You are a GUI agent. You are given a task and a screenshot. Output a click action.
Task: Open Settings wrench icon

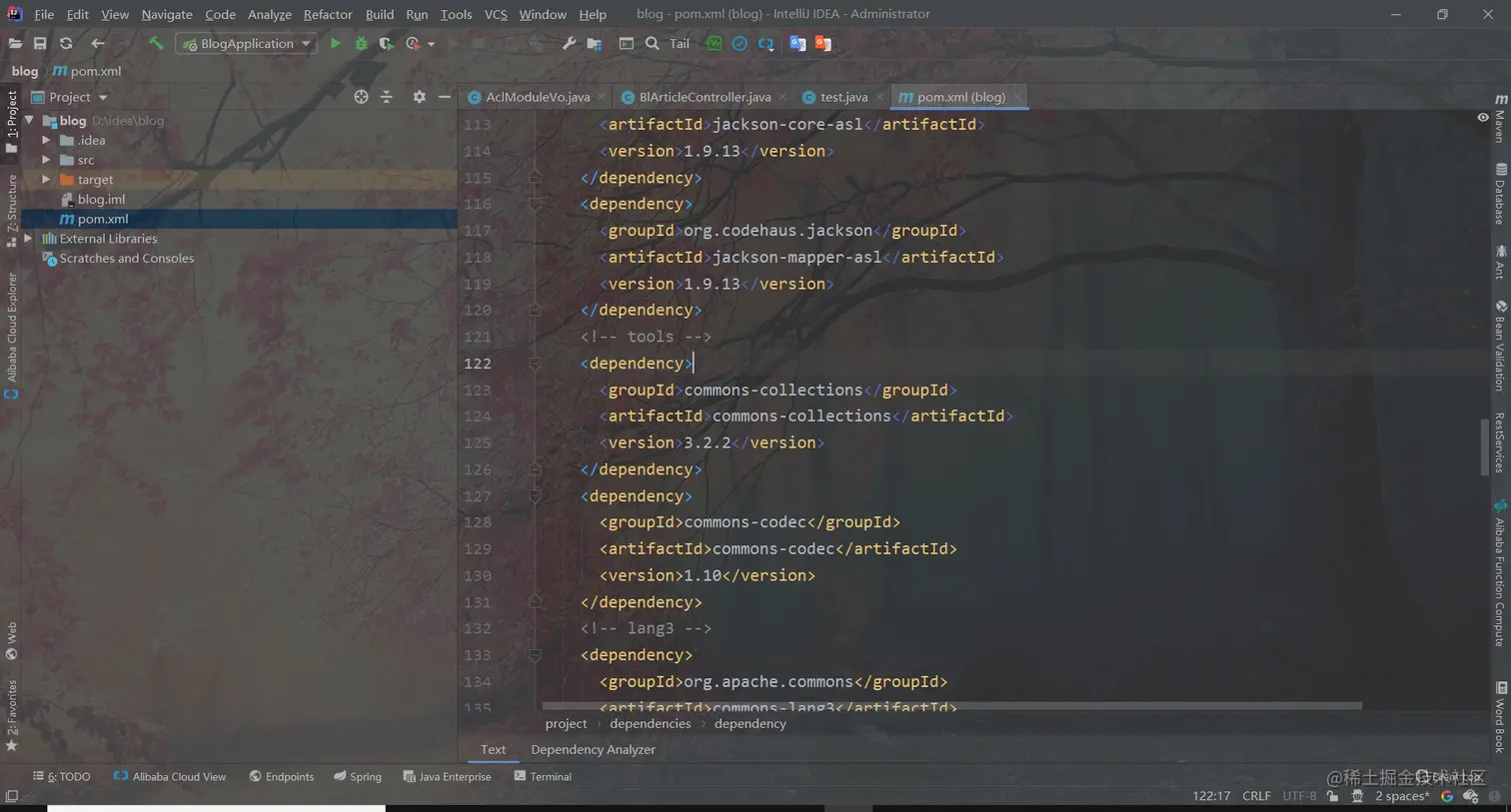click(569, 43)
